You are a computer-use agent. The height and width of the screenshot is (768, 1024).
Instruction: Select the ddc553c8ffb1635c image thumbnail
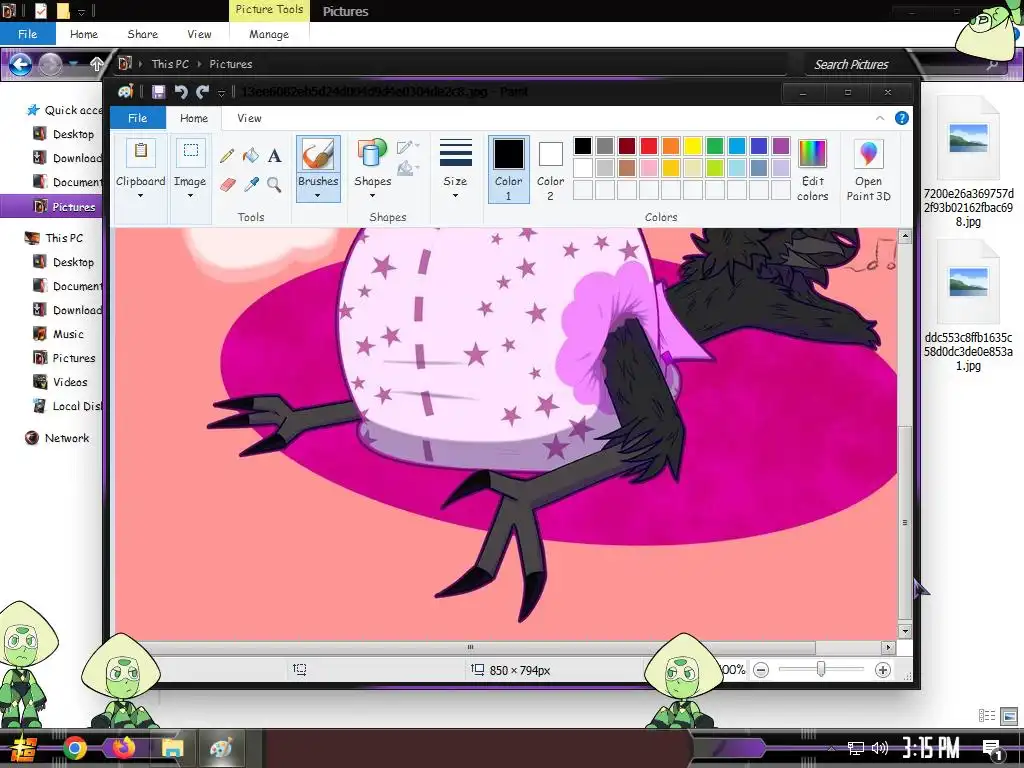968,283
